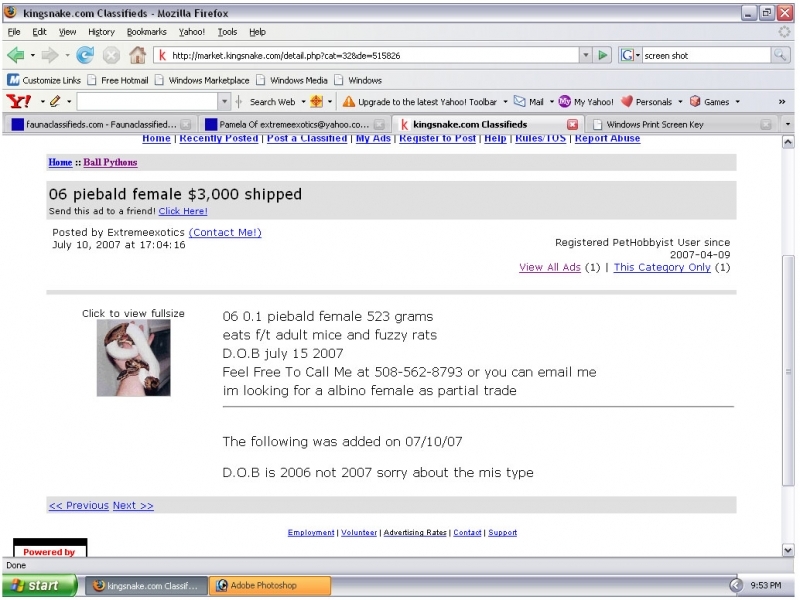Image resolution: width=800 pixels, height=600 pixels.
Task: Go to the Home page icon
Action: click(x=137, y=55)
